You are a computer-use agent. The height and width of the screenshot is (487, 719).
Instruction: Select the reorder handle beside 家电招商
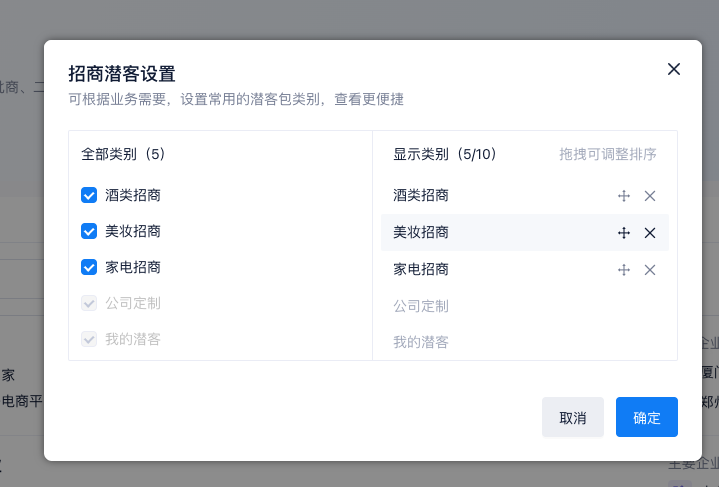click(x=624, y=270)
